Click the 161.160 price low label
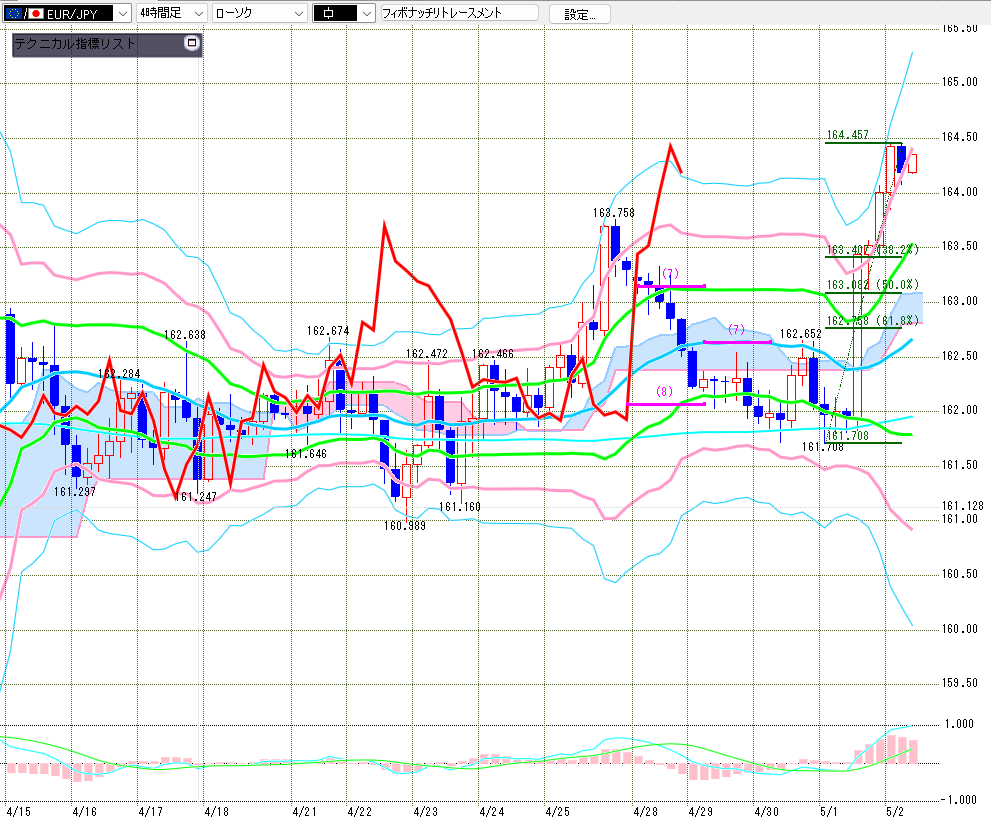The width and height of the screenshot is (991, 819). 459,507
